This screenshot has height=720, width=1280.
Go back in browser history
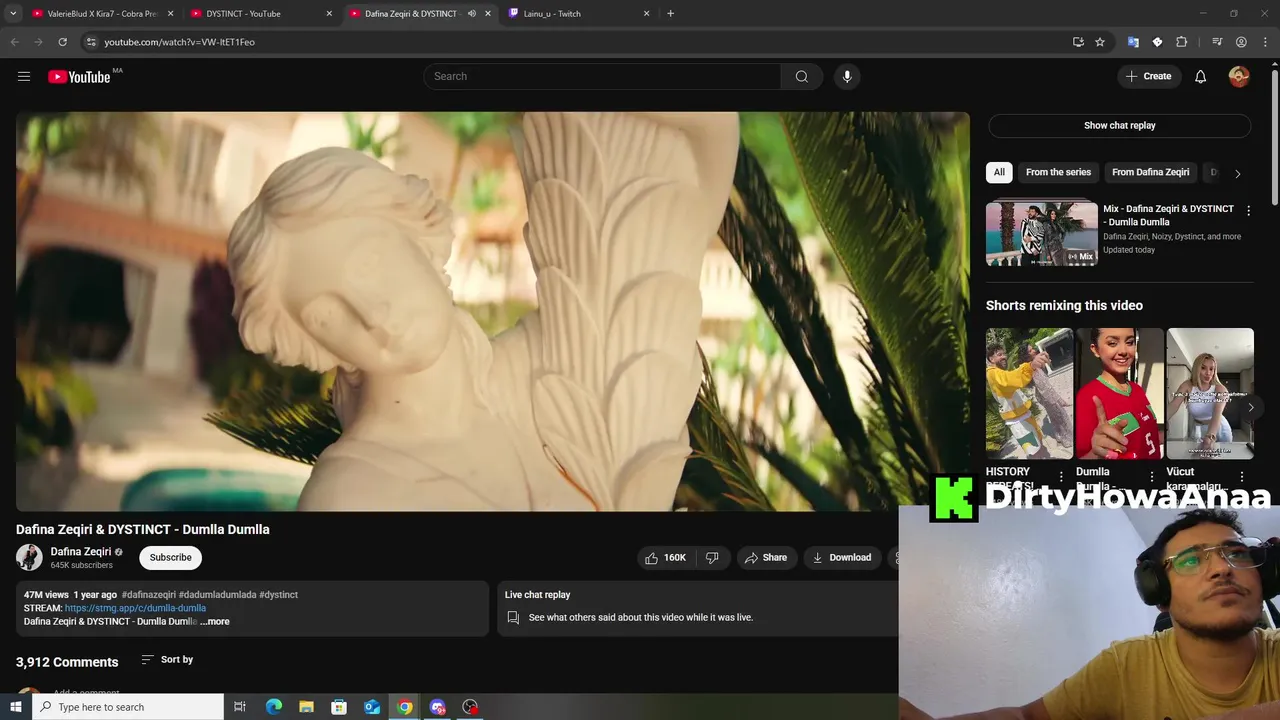pos(14,42)
